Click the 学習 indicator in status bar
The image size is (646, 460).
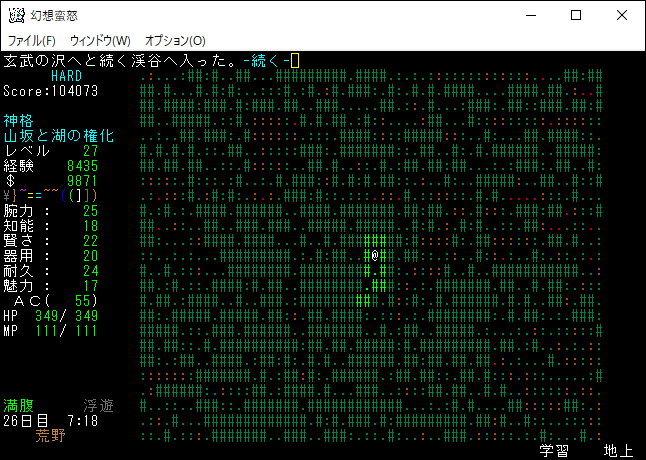tap(554, 451)
